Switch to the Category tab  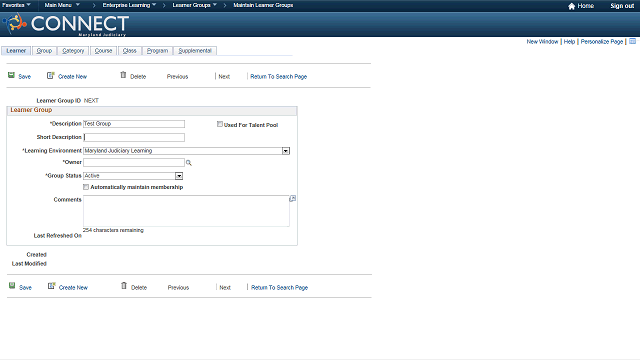click(x=73, y=51)
